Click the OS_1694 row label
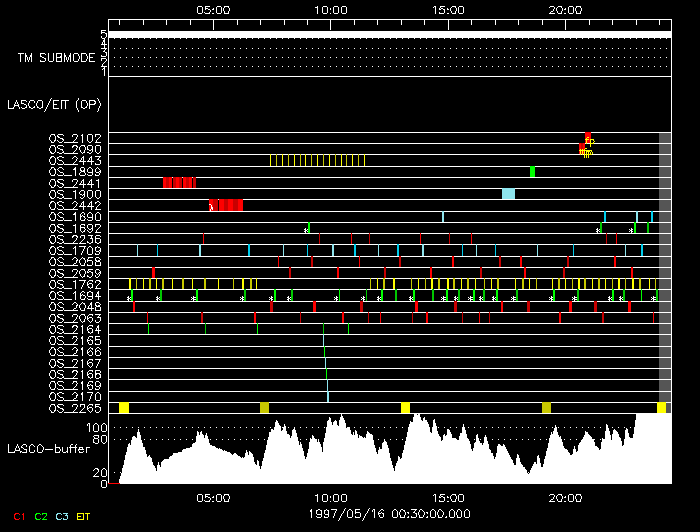This screenshot has width=700, height=532. coord(74,297)
